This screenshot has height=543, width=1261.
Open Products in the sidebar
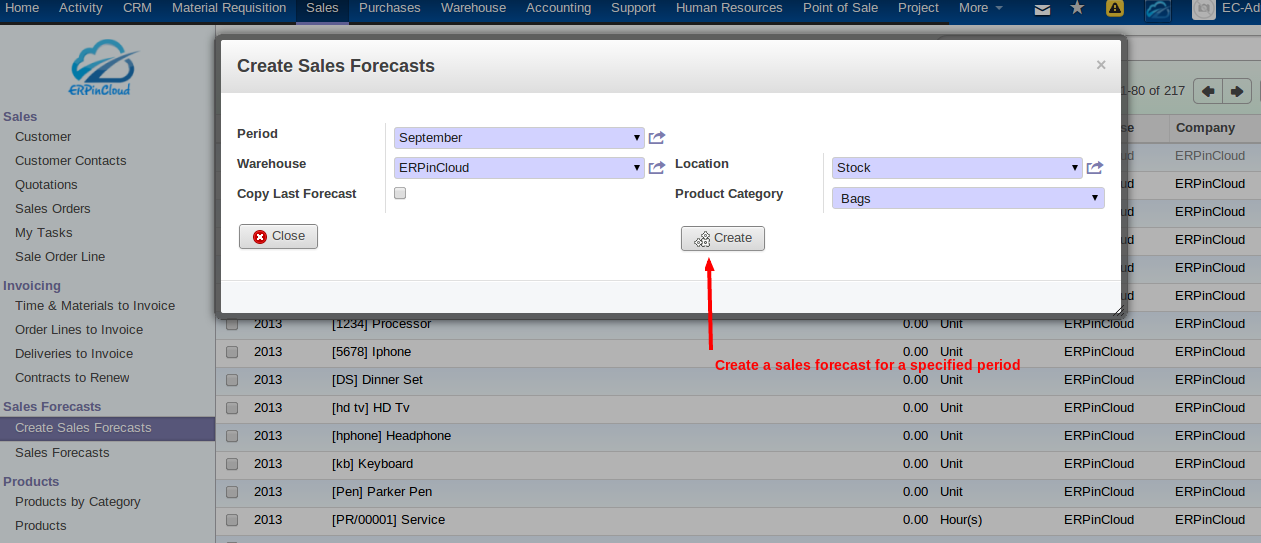click(x=41, y=526)
